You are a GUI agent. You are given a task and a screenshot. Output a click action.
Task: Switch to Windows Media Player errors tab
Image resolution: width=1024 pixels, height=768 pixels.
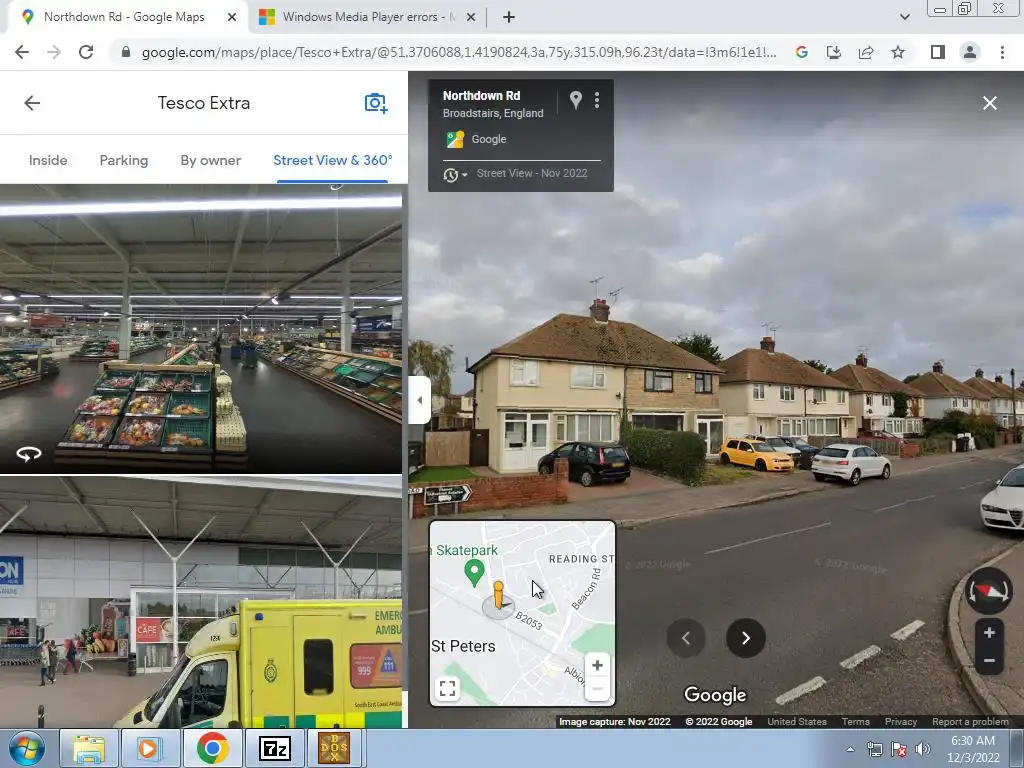[x=368, y=17]
